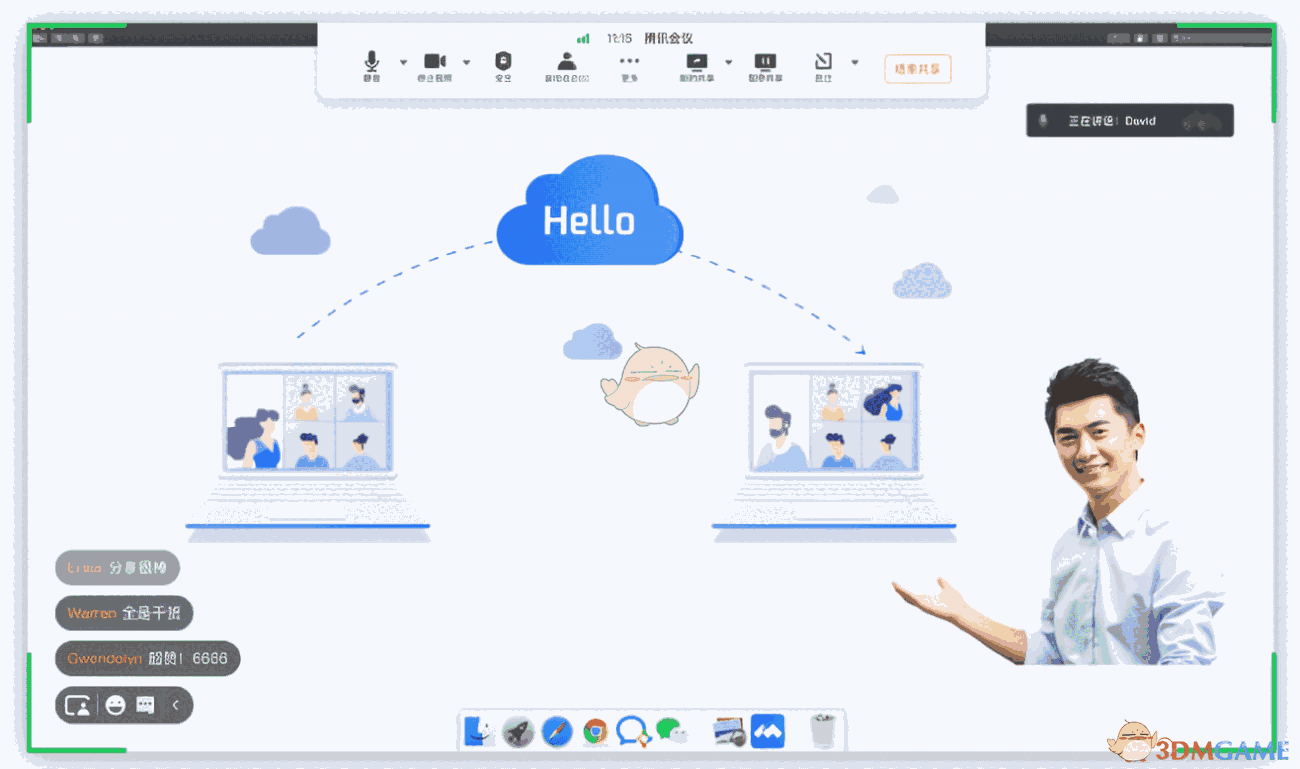Click the orange end sharing button
The image size is (1300, 769).
point(918,69)
